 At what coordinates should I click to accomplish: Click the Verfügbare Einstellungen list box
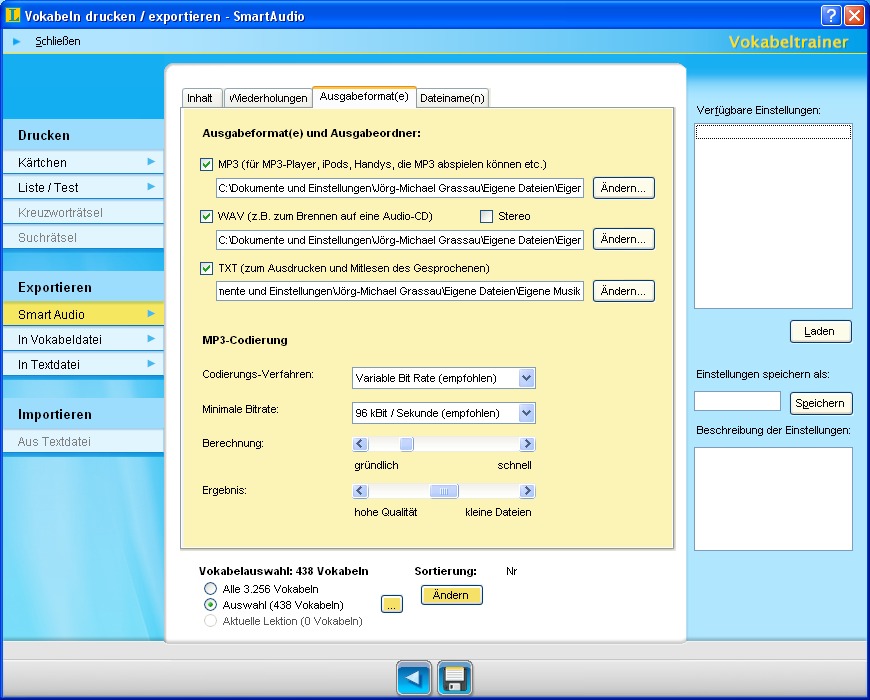pos(773,216)
